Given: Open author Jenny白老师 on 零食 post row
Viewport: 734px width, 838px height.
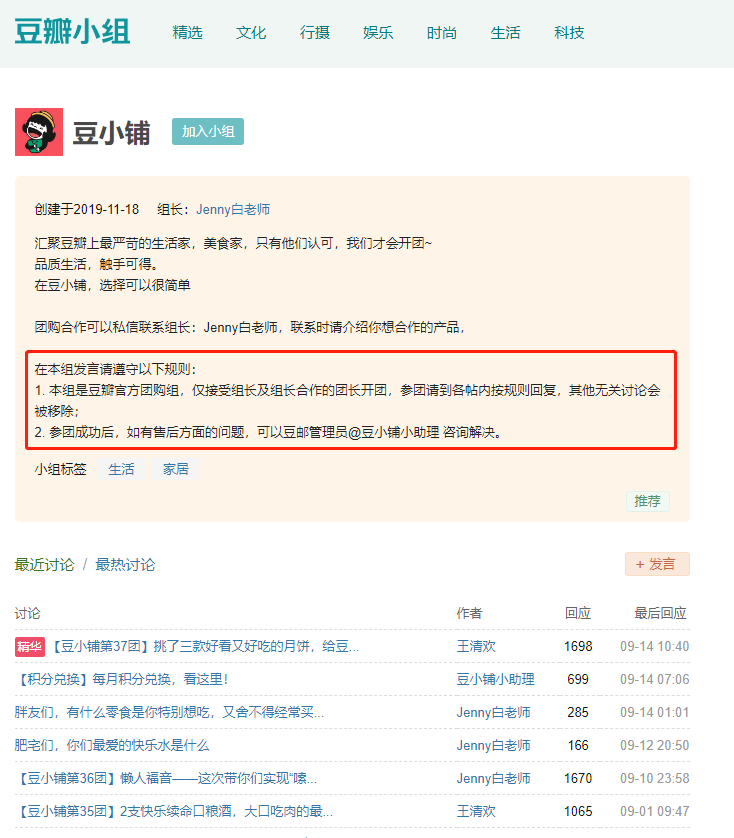Looking at the screenshot, I should click(493, 712).
